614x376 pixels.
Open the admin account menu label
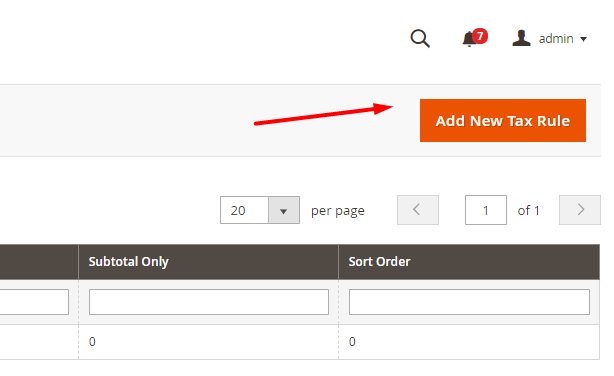pyautogui.click(x=556, y=39)
